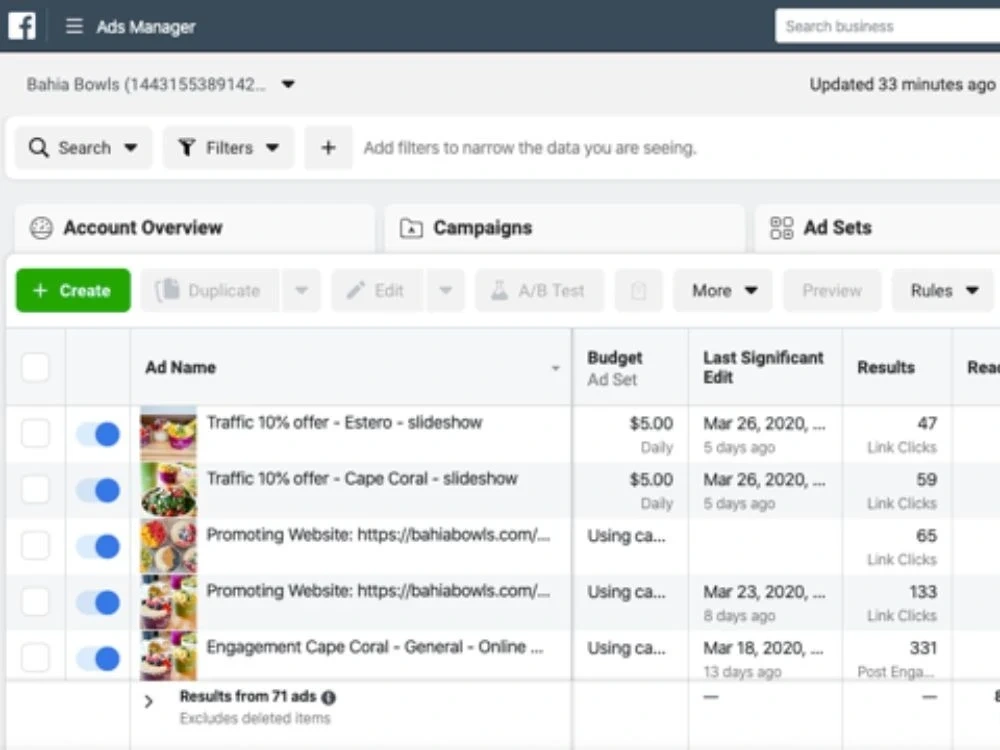Open the Search dropdown
The width and height of the screenshot is (1000, 750).
[x=131, y=148]
